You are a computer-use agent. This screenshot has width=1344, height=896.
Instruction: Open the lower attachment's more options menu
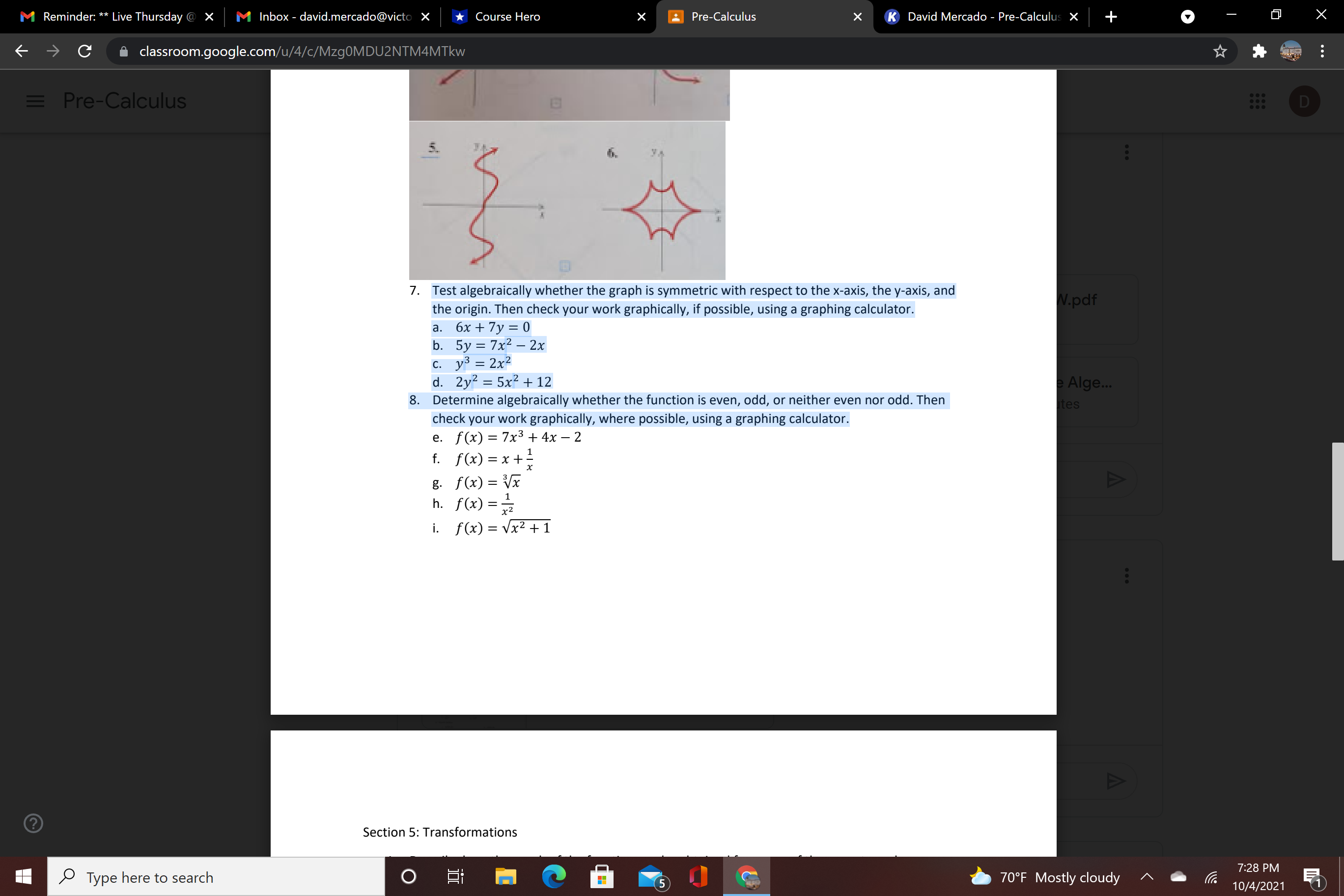[x=1126, y=576]
